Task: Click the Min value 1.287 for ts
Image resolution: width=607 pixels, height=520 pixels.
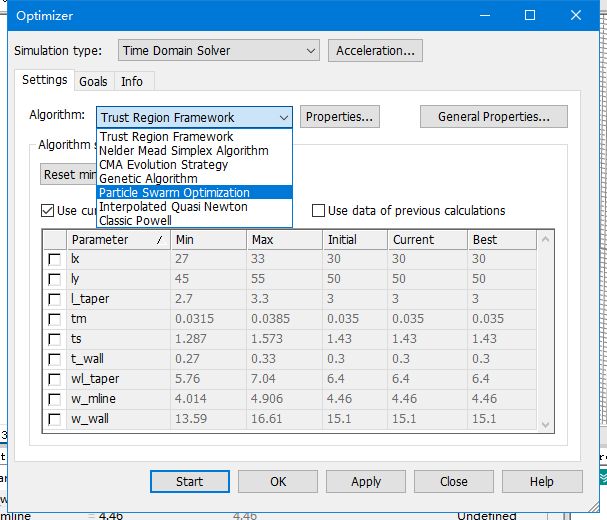Action: [208, 339]
